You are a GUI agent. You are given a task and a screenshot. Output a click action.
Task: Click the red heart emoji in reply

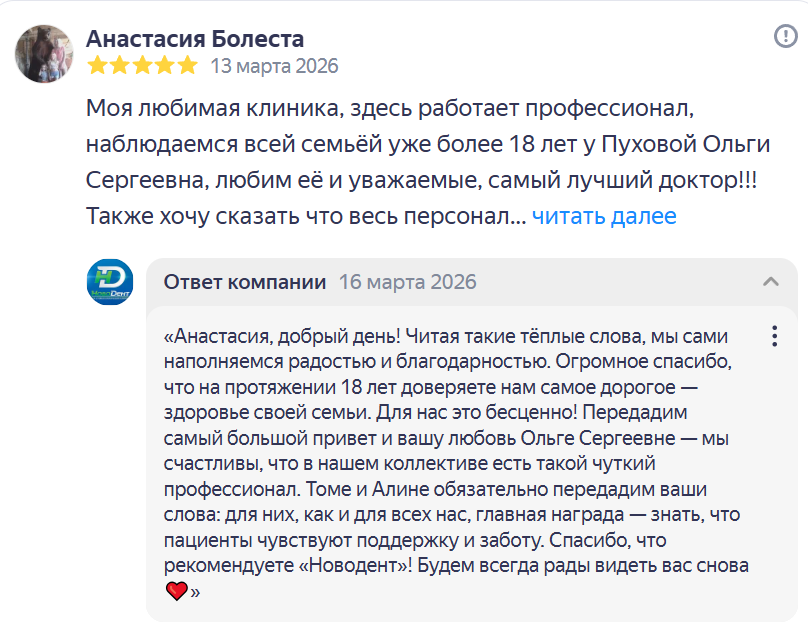[176, 591]
